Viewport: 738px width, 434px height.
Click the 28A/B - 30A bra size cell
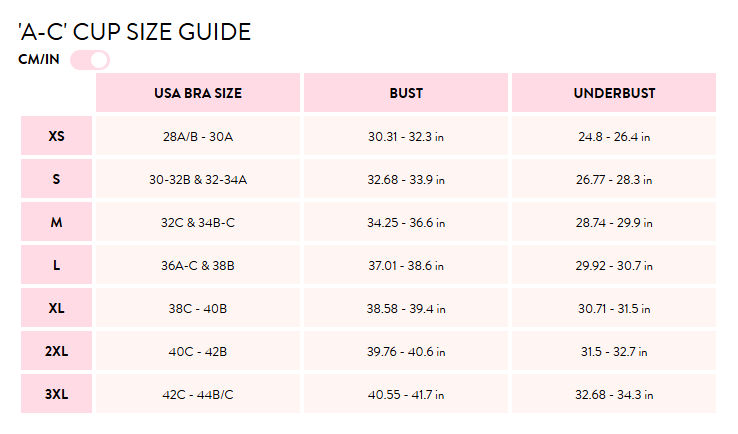click(x=198, y=136)
